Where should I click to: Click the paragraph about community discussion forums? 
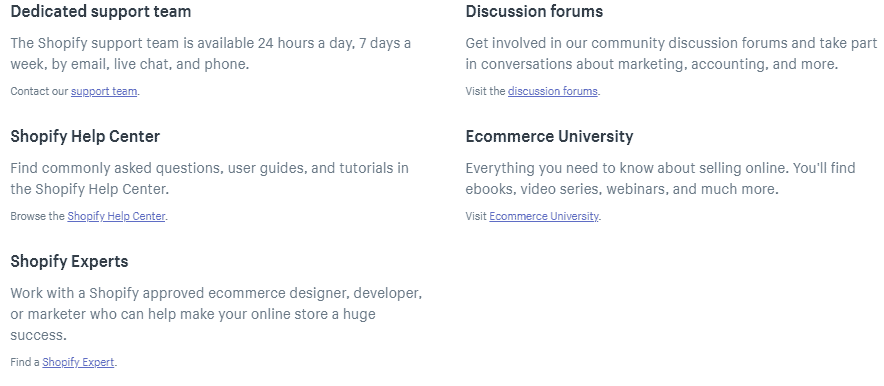pyautogui.click(x=671, y=54)
